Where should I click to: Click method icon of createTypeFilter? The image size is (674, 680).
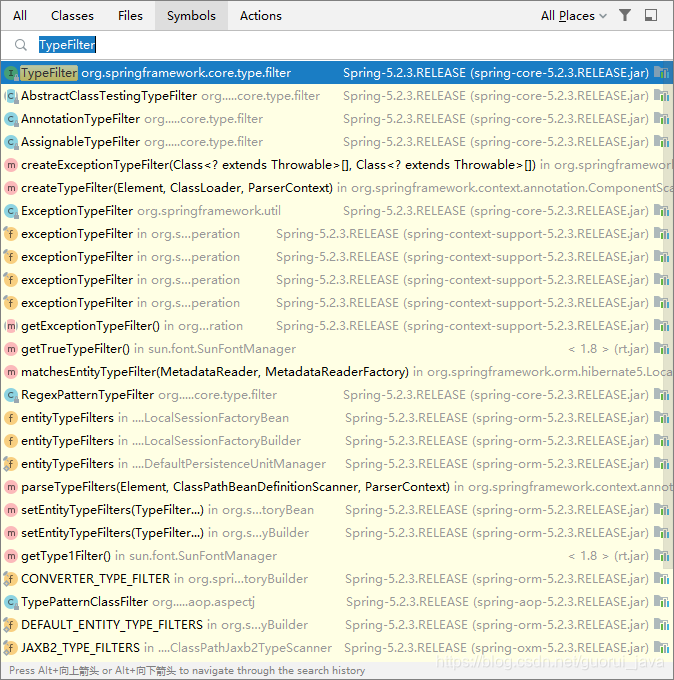point(11,188)
